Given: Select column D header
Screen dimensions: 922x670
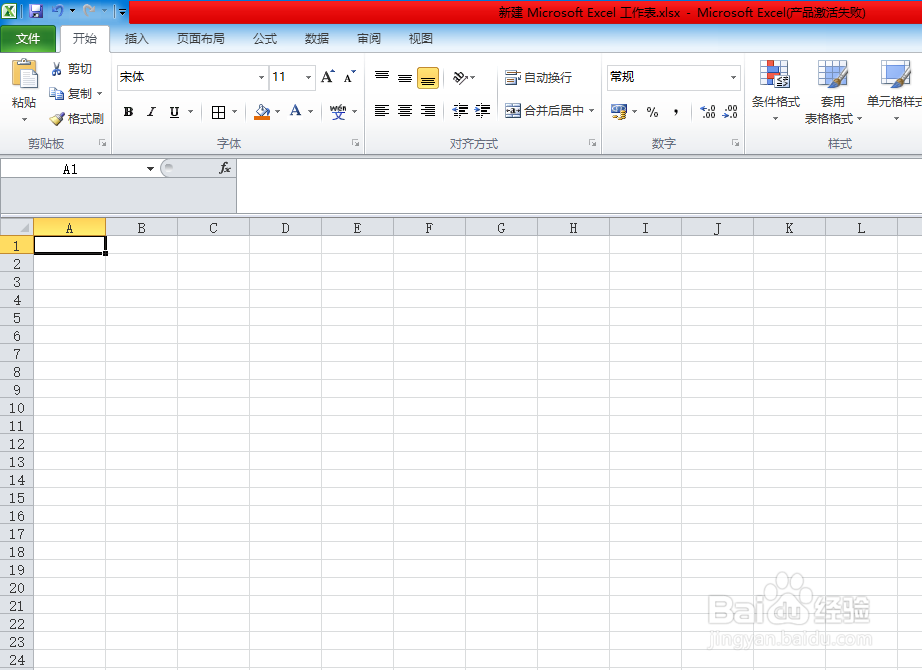Looking at the screenshot, I should point(285,228).
